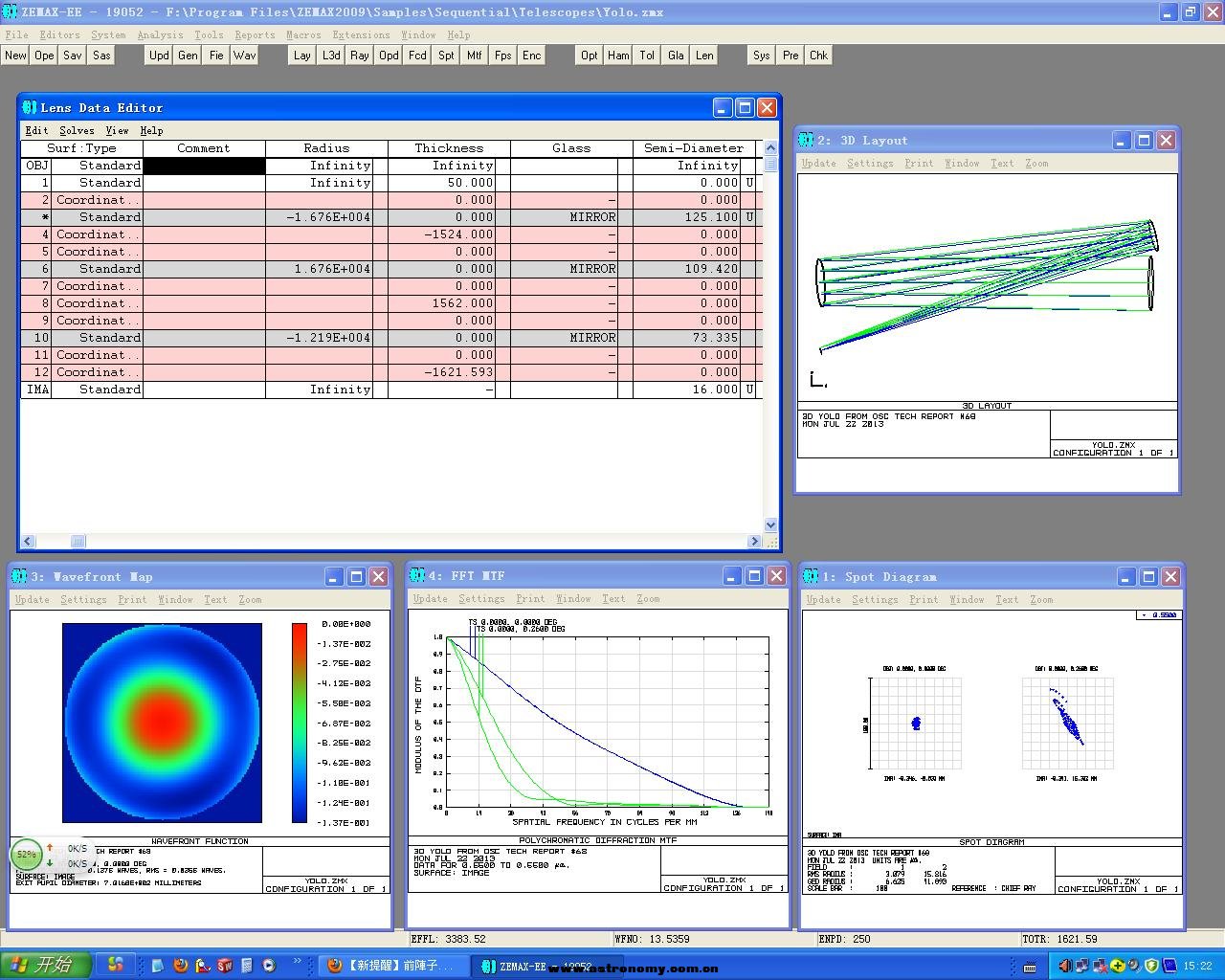Image resolution: width=1225 pixels, height=980 pixels.
Task: Click the Tol (tolerancing) toolbar button
Action: (647, 56)
